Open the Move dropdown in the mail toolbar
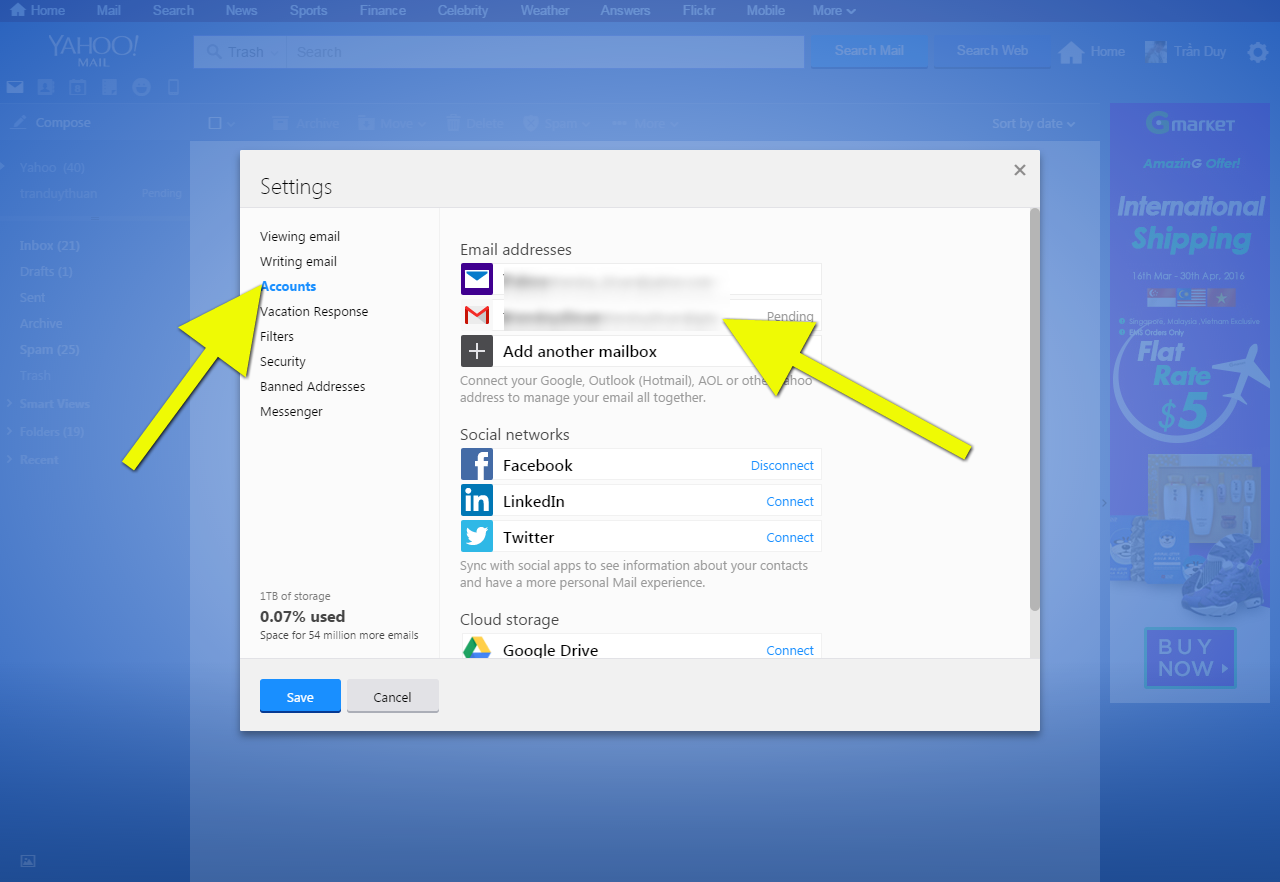Image resolution: width=1280 pixels, height=882 pixels. coord(391,123)
